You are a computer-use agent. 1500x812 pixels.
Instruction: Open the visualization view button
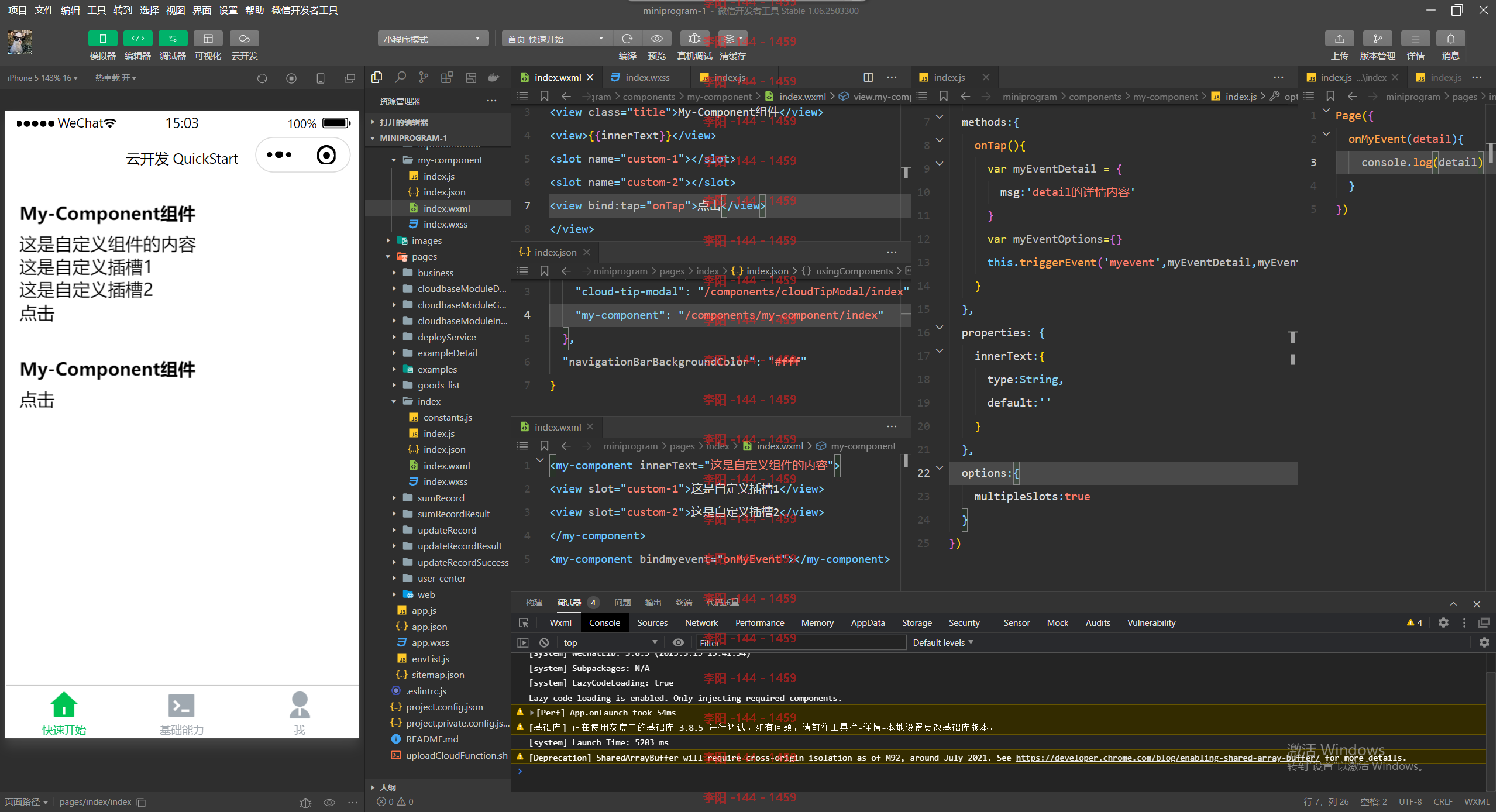point(208,39)
